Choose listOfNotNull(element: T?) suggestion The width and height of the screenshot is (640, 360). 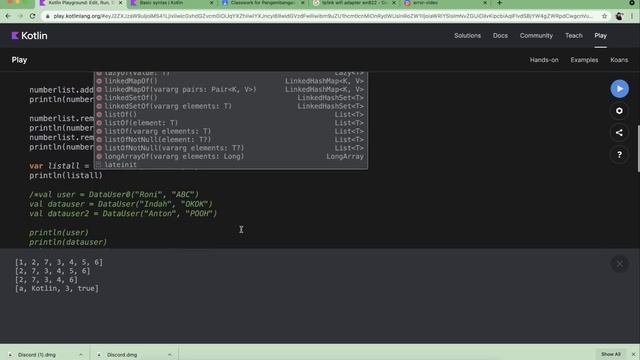coord(231,140)
